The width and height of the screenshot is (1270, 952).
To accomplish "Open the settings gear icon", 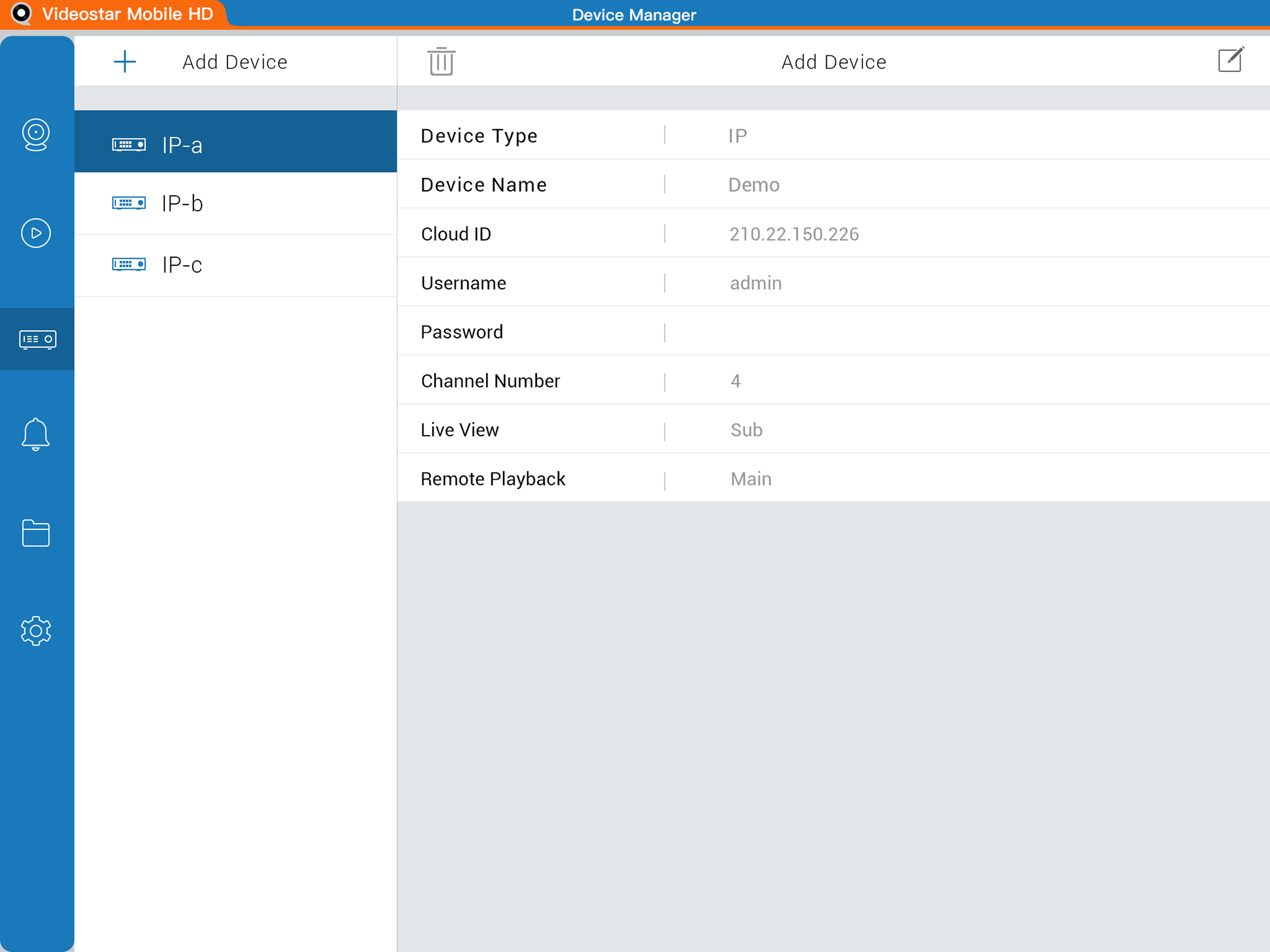I will point(36,631).
